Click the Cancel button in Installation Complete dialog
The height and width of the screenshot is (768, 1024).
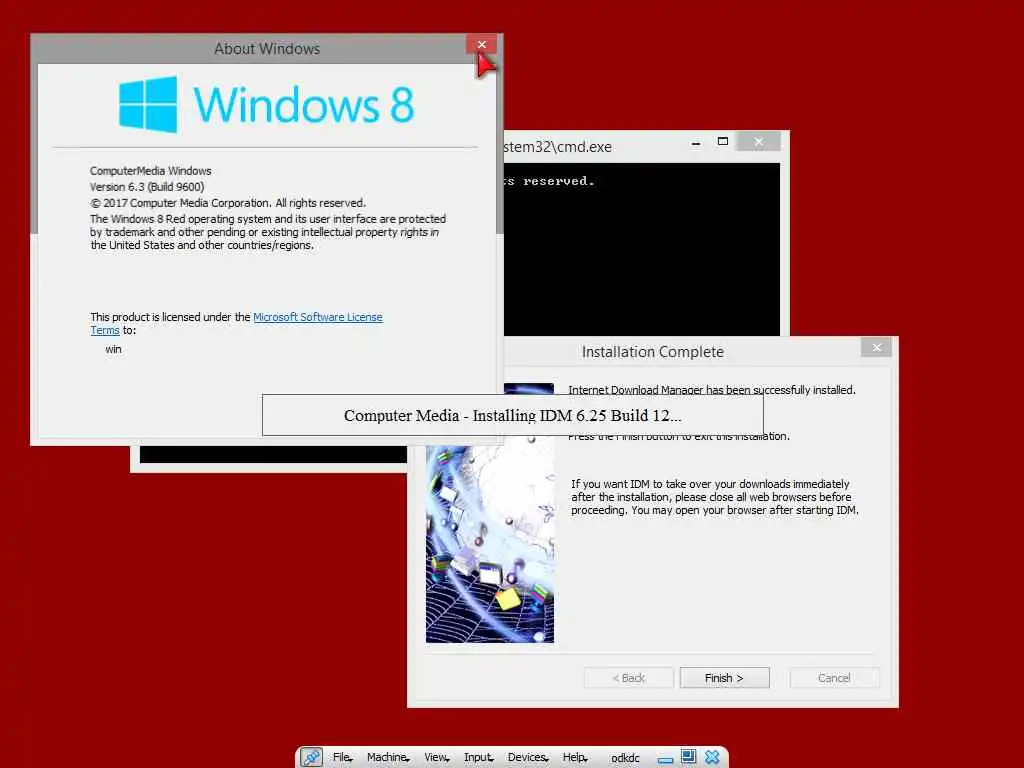834,678
